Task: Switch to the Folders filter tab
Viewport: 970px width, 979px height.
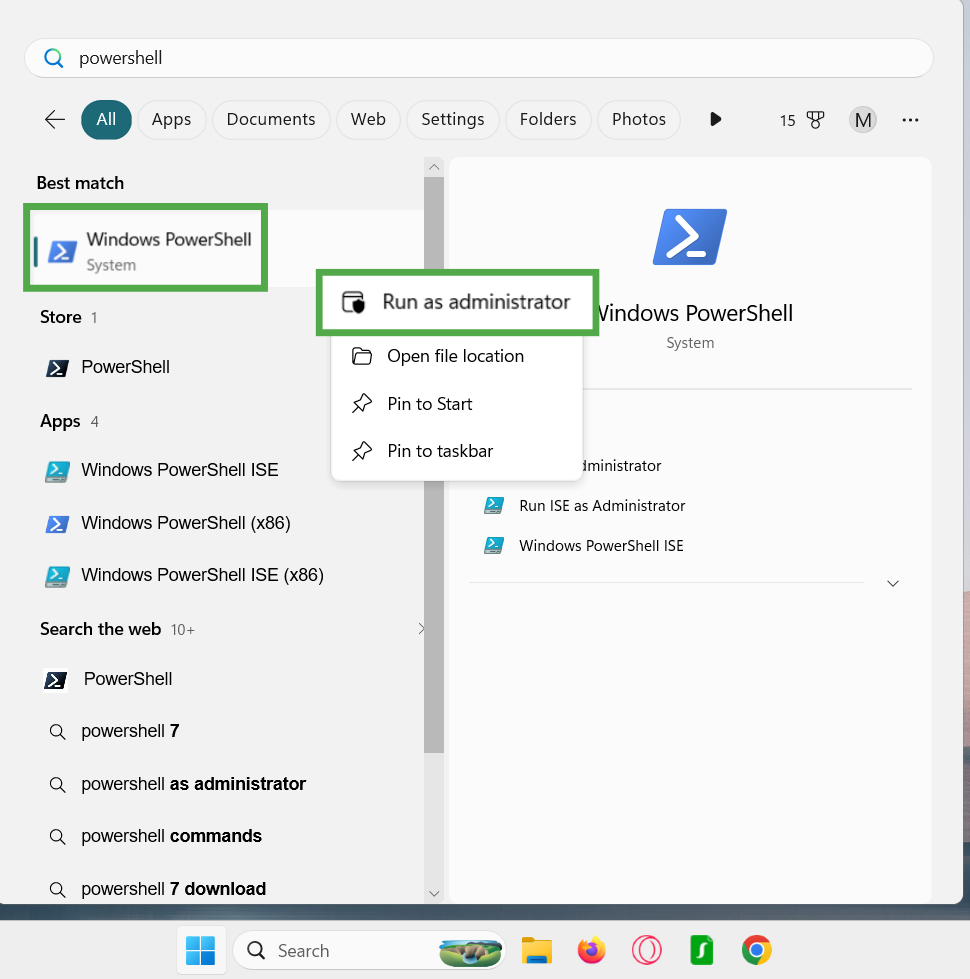Action: coord(548,119)
